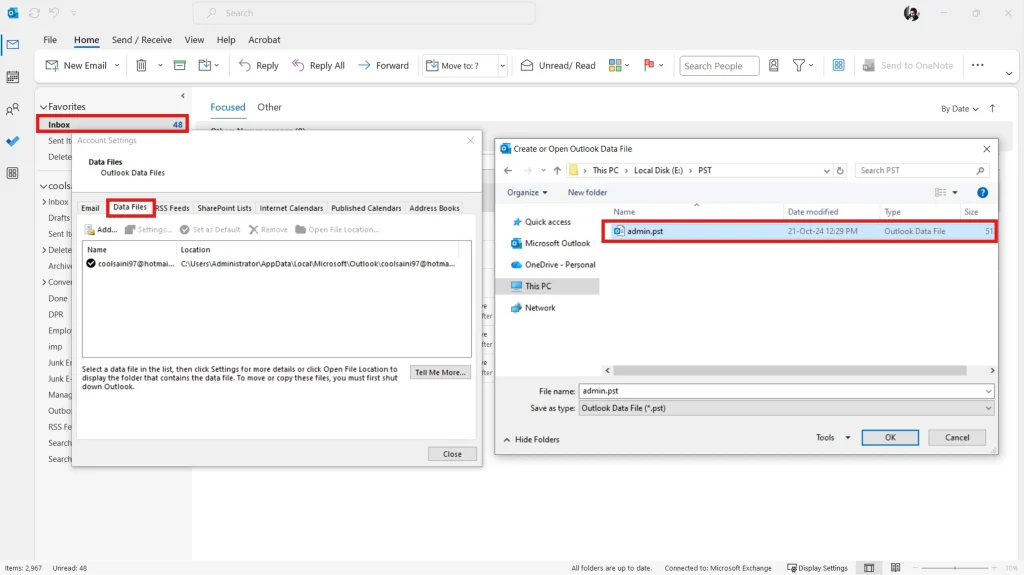
Task: Open the Mail view in the left rail
Action: (x=12, y=44)
